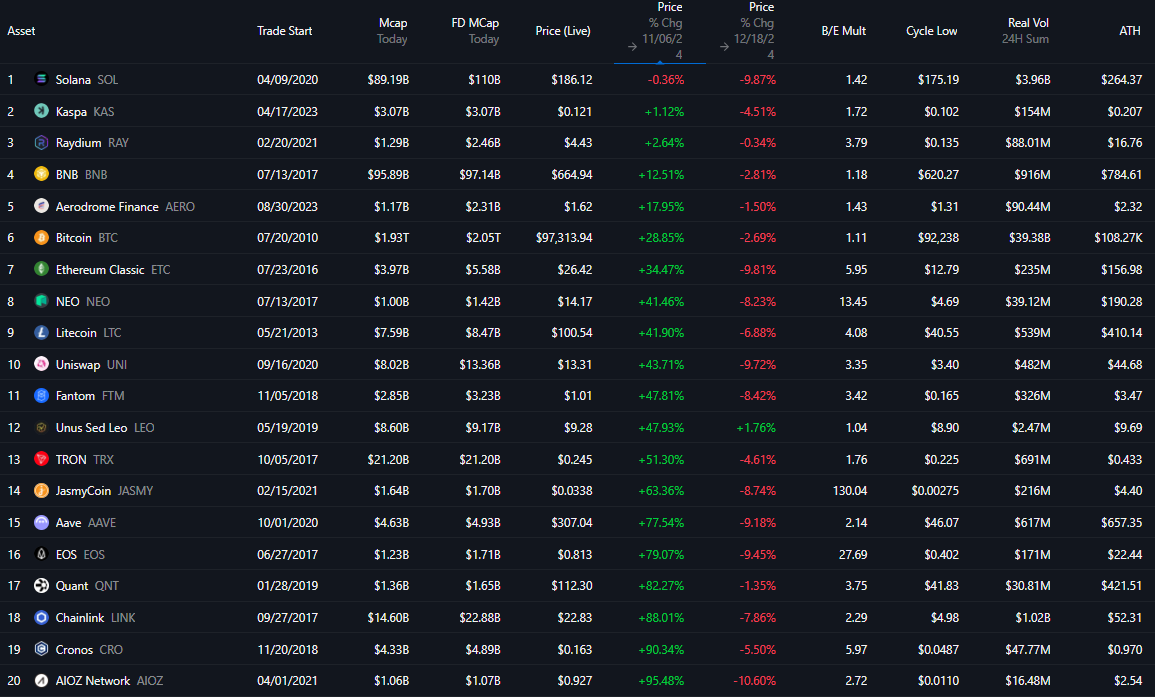Viewport: 1155px width, 697px height.
Task: Select EOS B/E Mult 27.69
Action: tap(853, 554)
